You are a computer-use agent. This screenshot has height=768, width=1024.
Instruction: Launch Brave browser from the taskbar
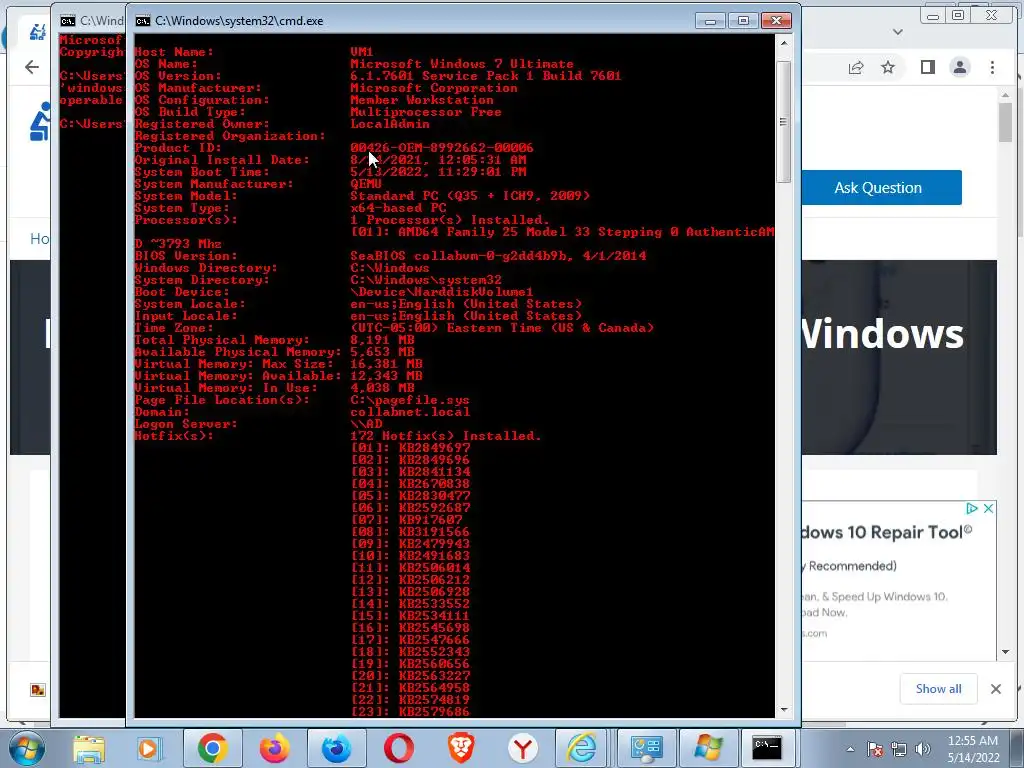pyautogui.click(x=460, y=748)
